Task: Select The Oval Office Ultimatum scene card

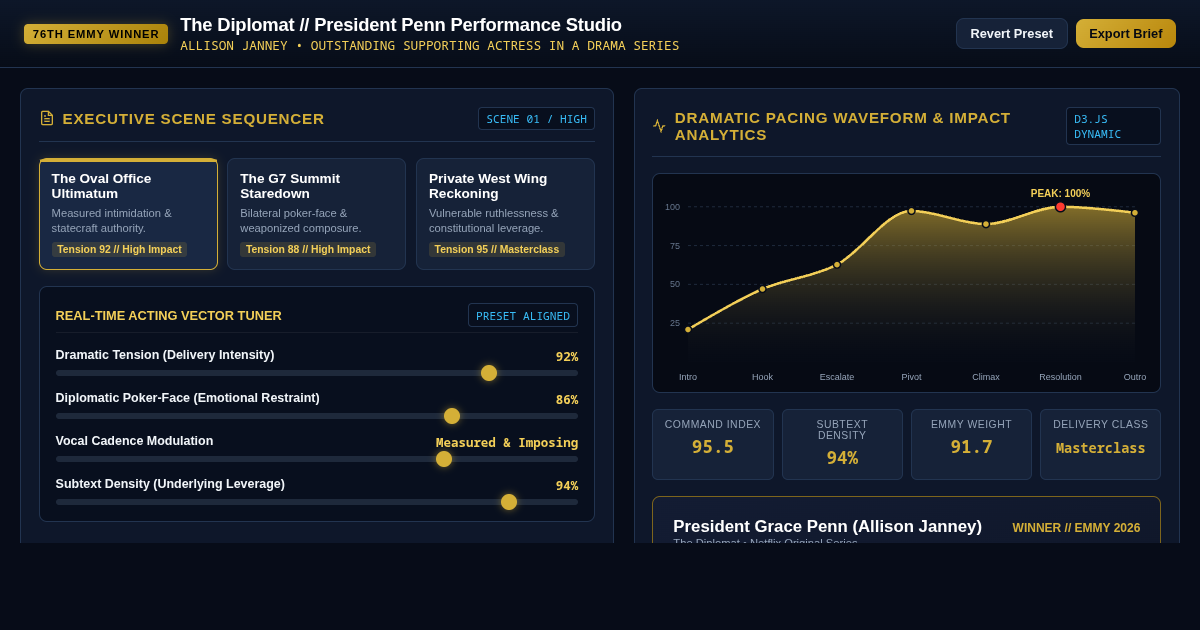Action: [x=129, y=214]
